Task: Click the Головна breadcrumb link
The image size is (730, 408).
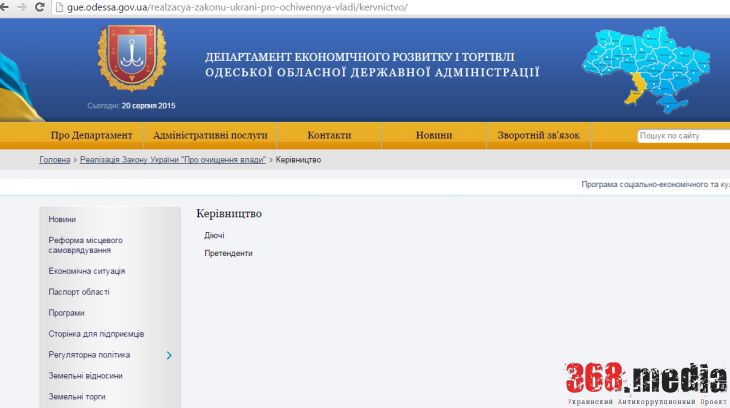Action: click(55, 160)
